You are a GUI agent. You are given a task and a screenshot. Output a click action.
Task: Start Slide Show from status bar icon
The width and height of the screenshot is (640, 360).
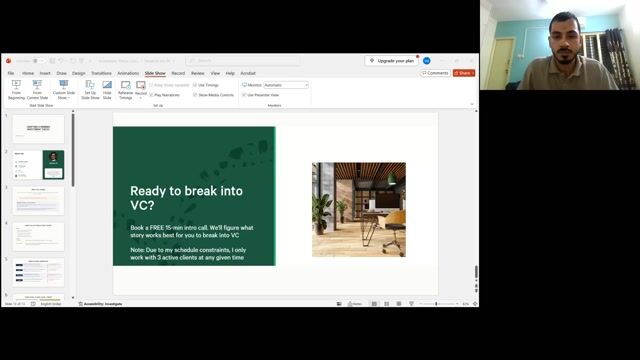click(x=411, y=304)
